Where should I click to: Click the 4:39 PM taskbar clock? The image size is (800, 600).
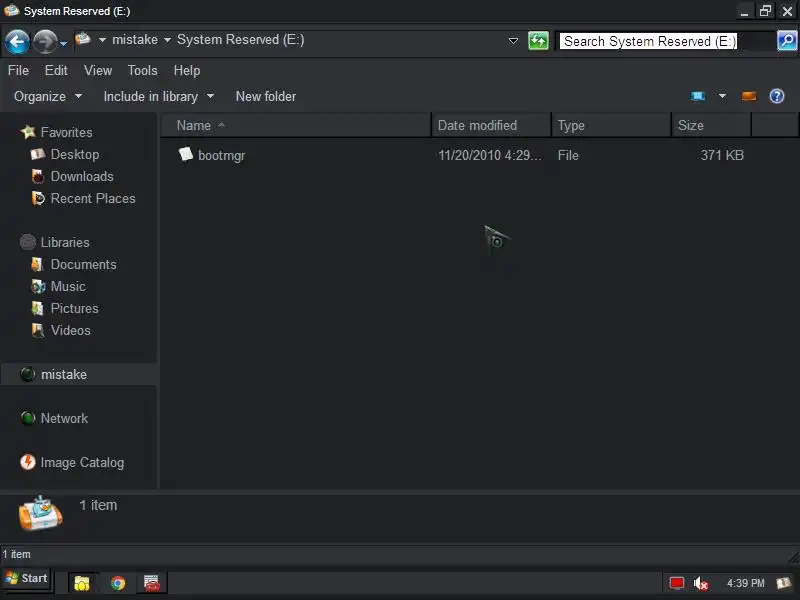click(745, 583)
